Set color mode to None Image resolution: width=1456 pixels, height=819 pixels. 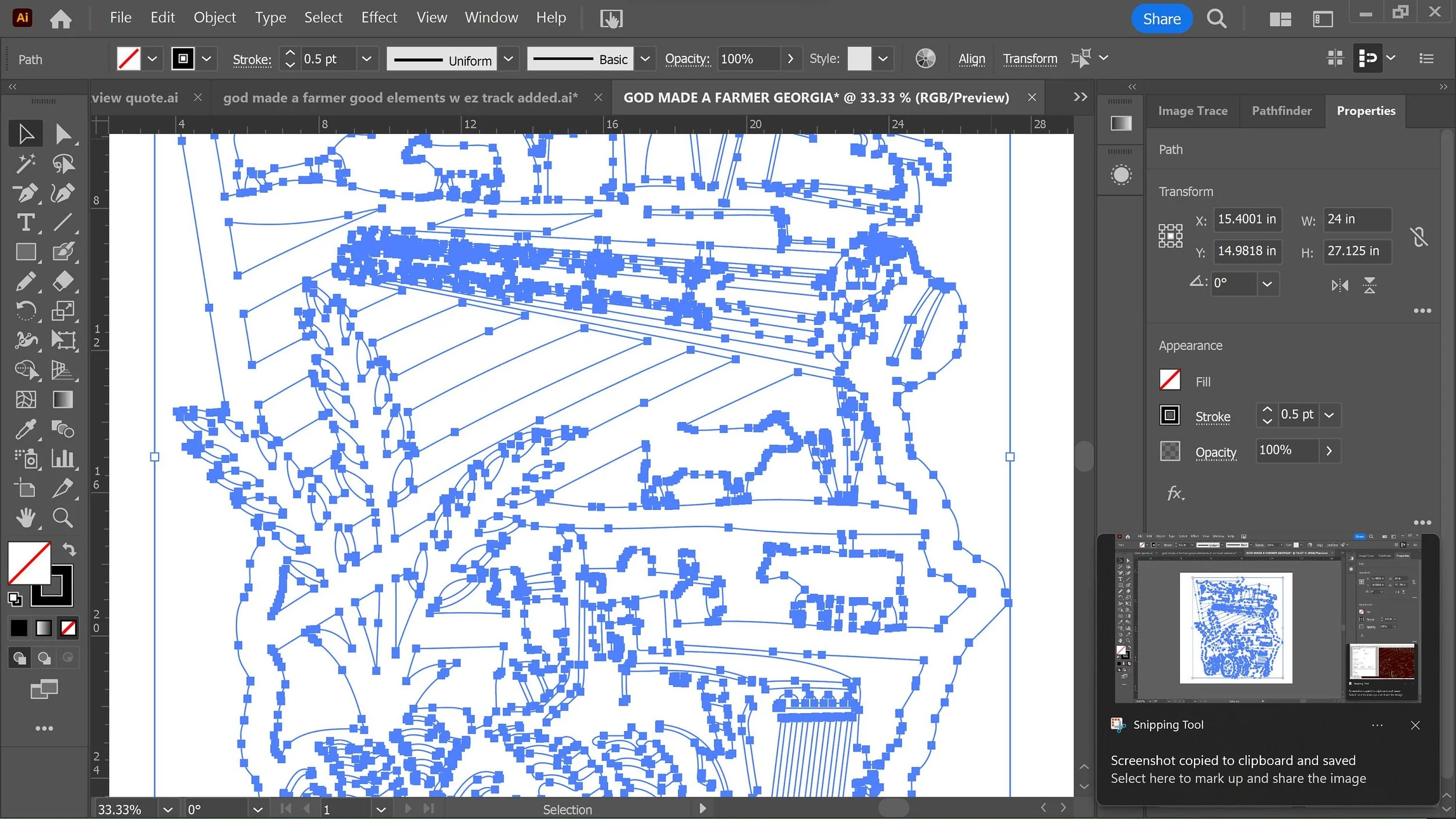tap(68, 628)
